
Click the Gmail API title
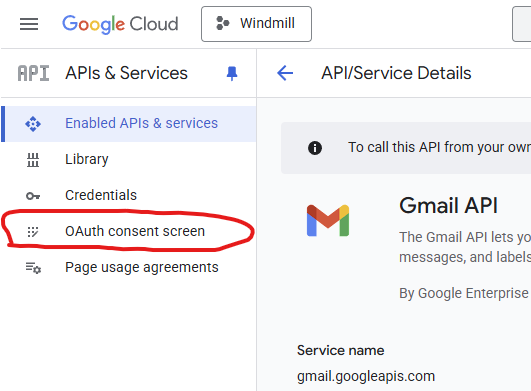[x=448, y=205]
